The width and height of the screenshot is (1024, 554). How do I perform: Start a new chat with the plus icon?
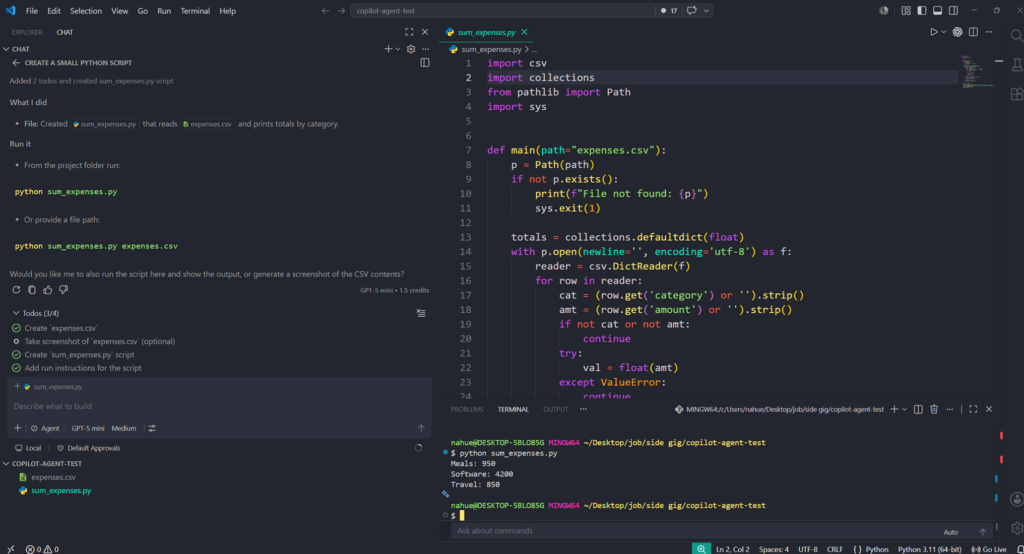coord(388,49)
